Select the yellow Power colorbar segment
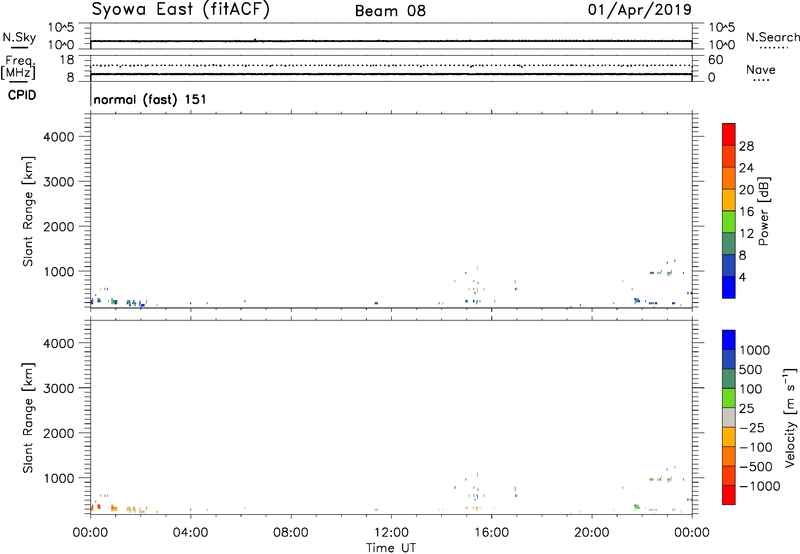The image size is (800, 554). click(x=729, y=198)
